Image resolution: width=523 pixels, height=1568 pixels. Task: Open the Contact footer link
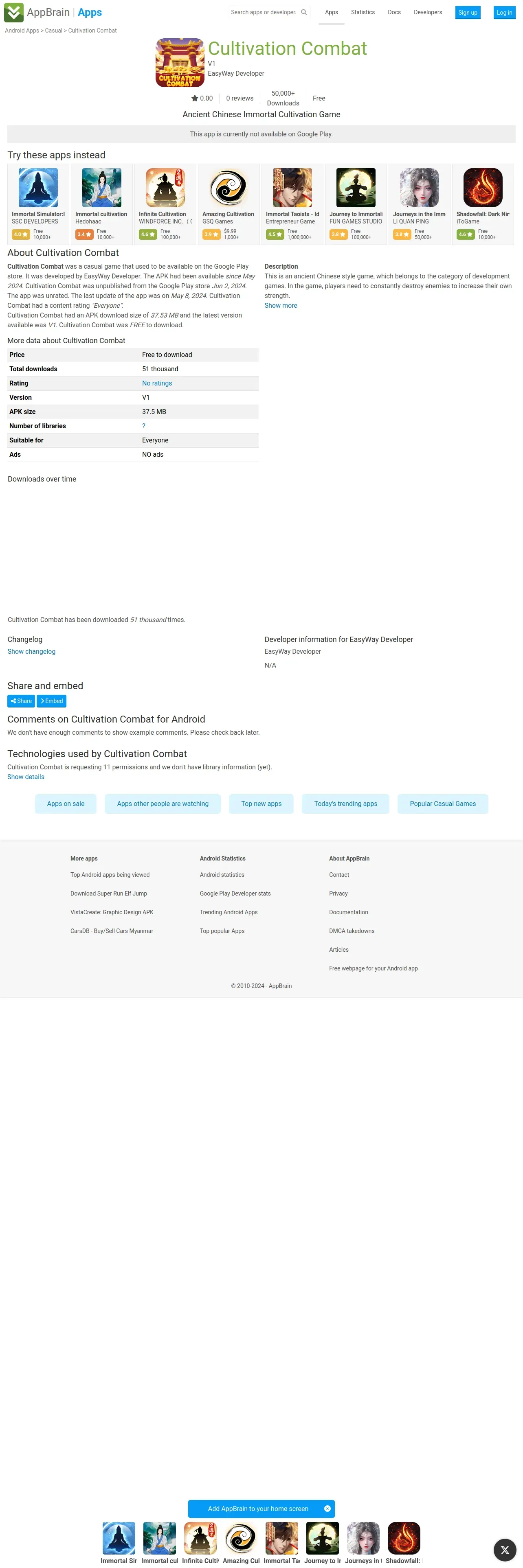click(x=339, y=875)
